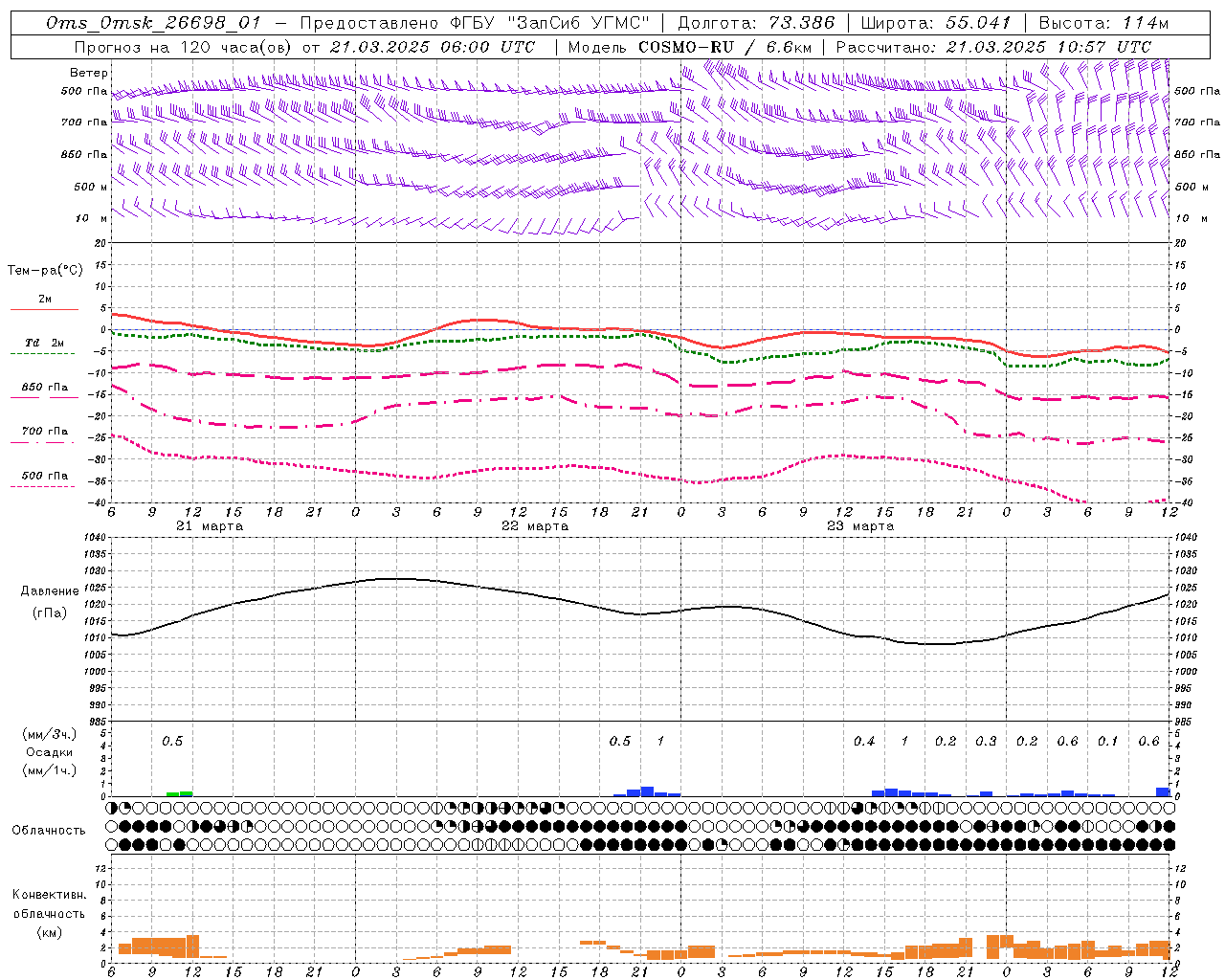The image size is (1225, 980).
Task: Click the Td 2м dew point legend entry
Action: tap(44, 343)
